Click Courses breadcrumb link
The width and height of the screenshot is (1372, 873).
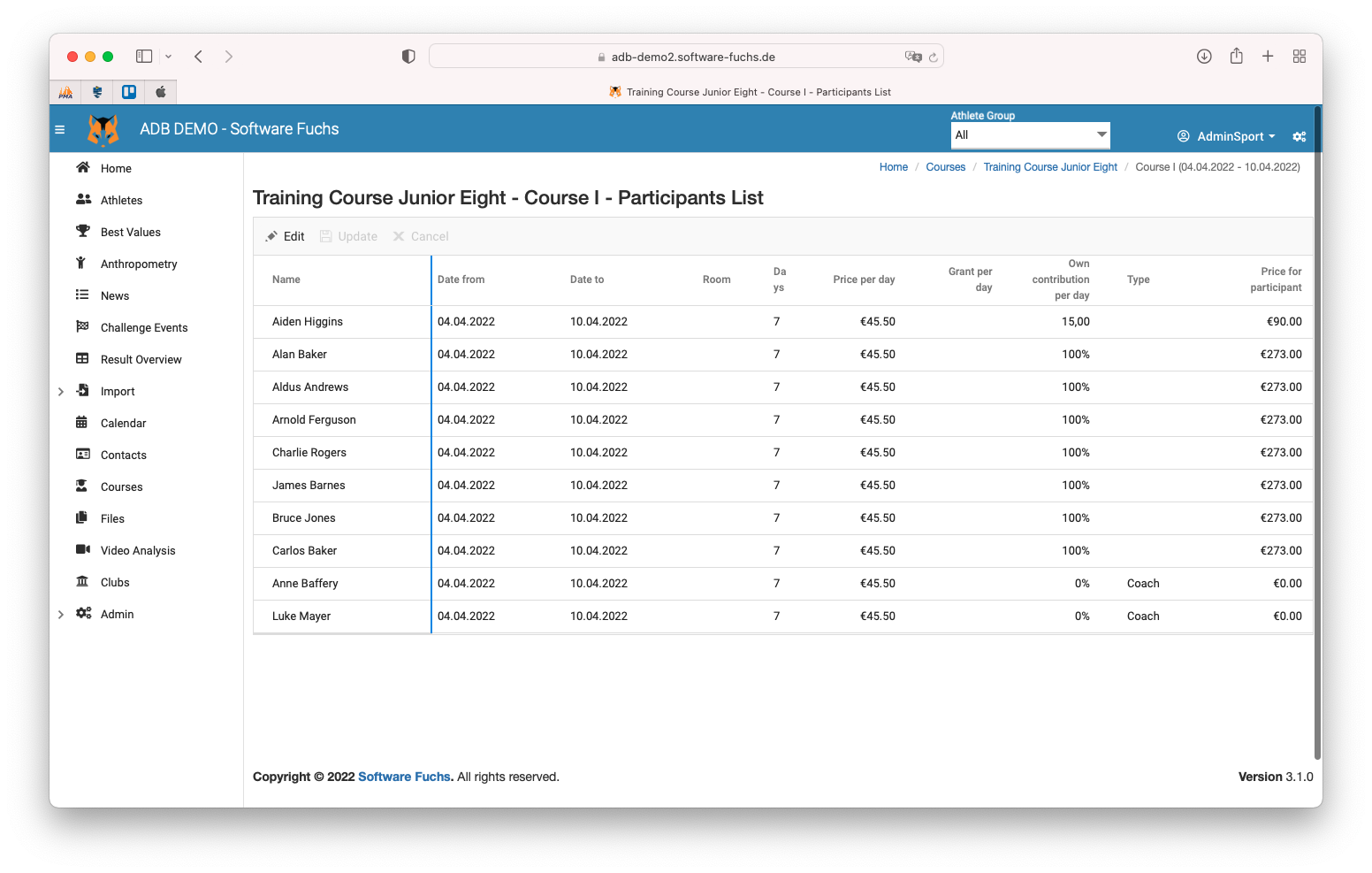(946, 167)
